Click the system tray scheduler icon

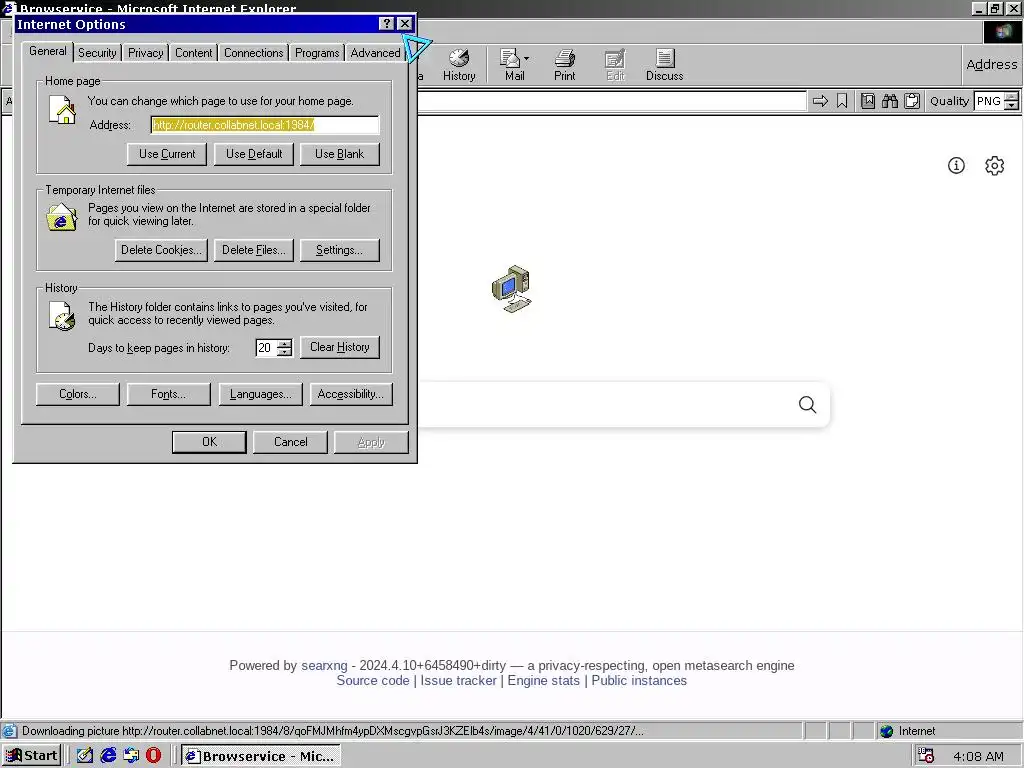(925, 756)
